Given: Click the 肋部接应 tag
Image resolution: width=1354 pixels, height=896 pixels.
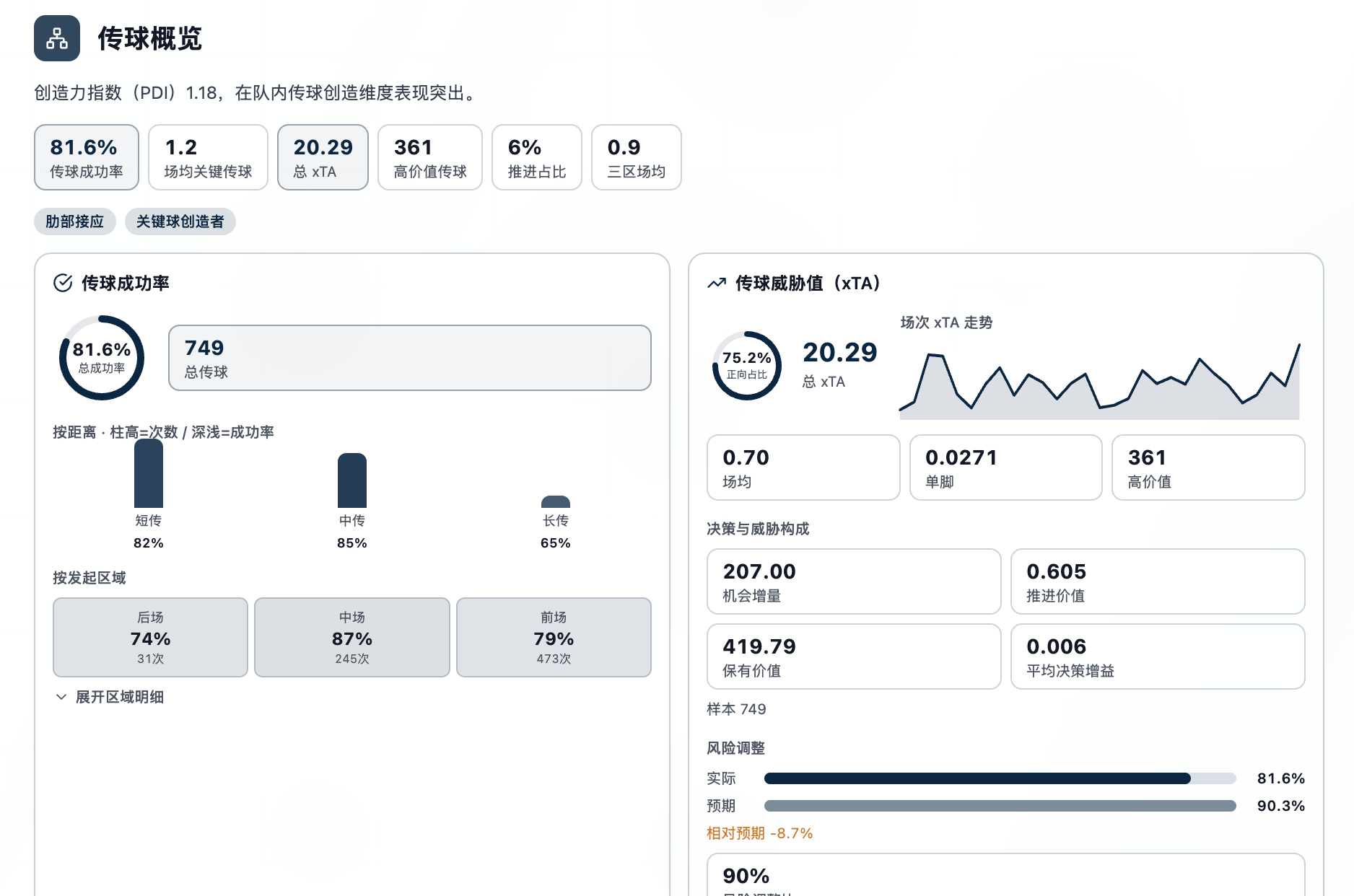Looking at the screenshot, I should 75,221.
